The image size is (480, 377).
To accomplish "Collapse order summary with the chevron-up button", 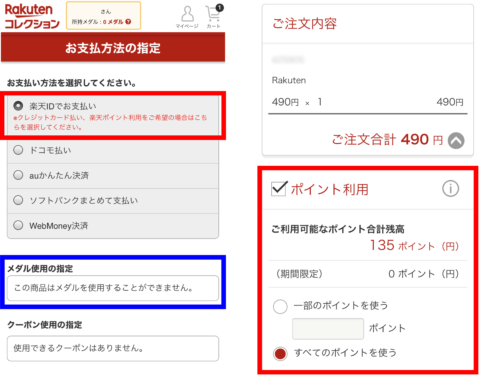I will coord(456,140).
